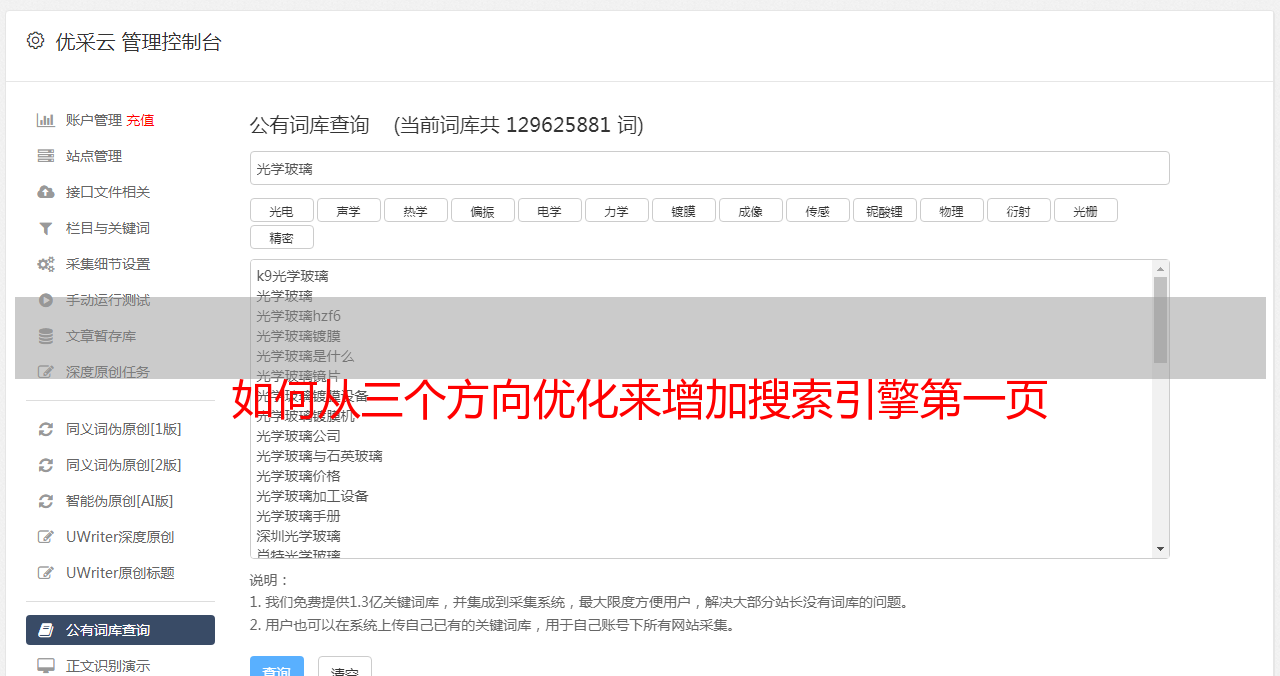Select the 电学 tag button
1280x676 pixels.
(x=549, y=211)
